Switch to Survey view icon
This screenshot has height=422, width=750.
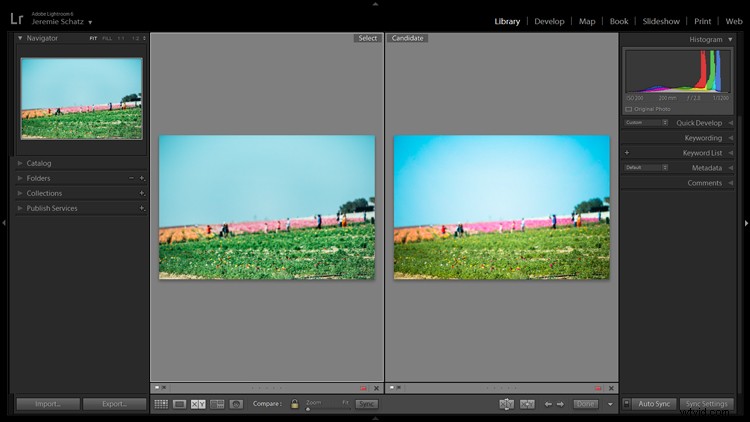pyautogui.click(x=217, y=404)
